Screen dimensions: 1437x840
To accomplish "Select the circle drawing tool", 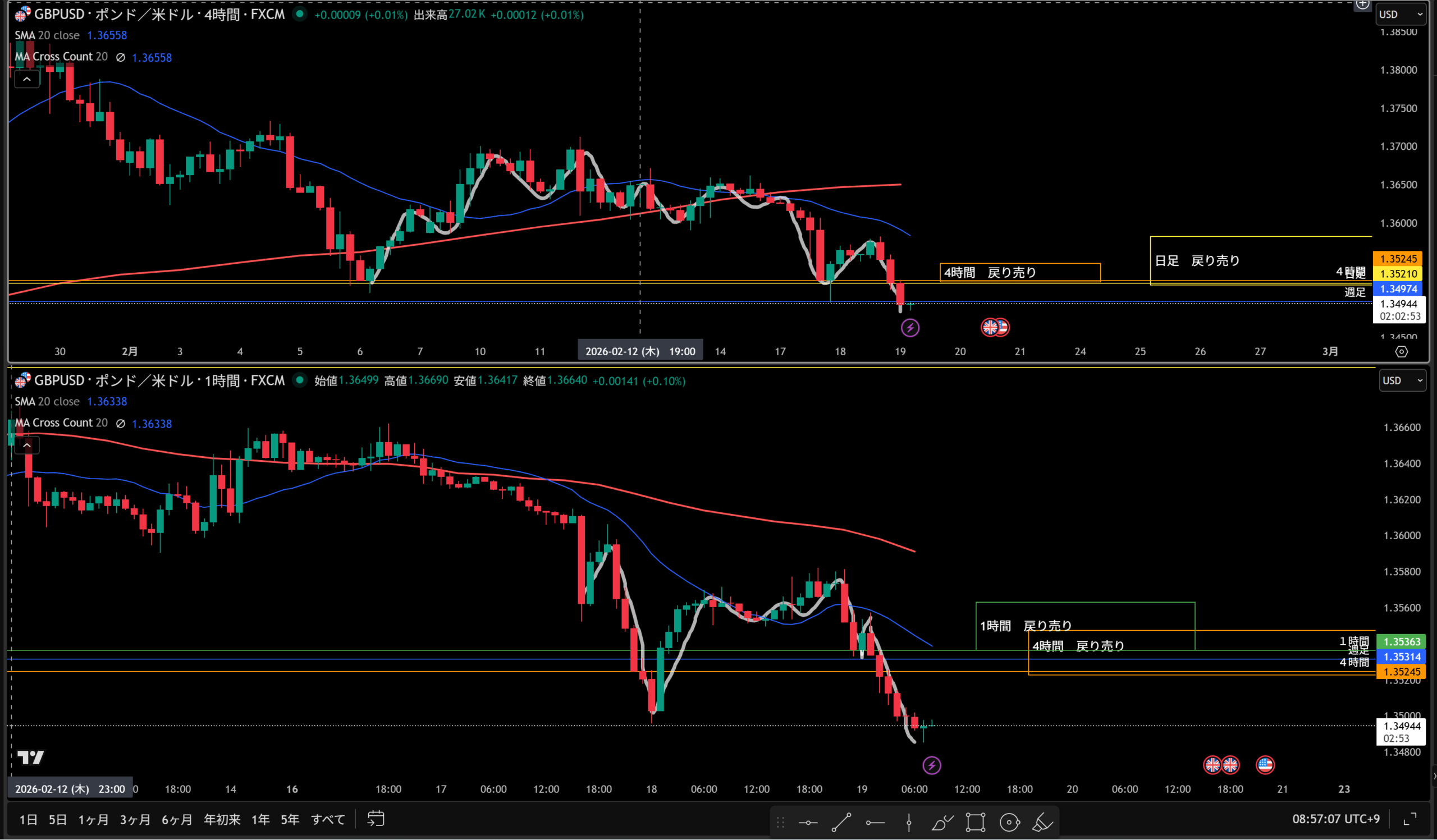I will 1009,823.
